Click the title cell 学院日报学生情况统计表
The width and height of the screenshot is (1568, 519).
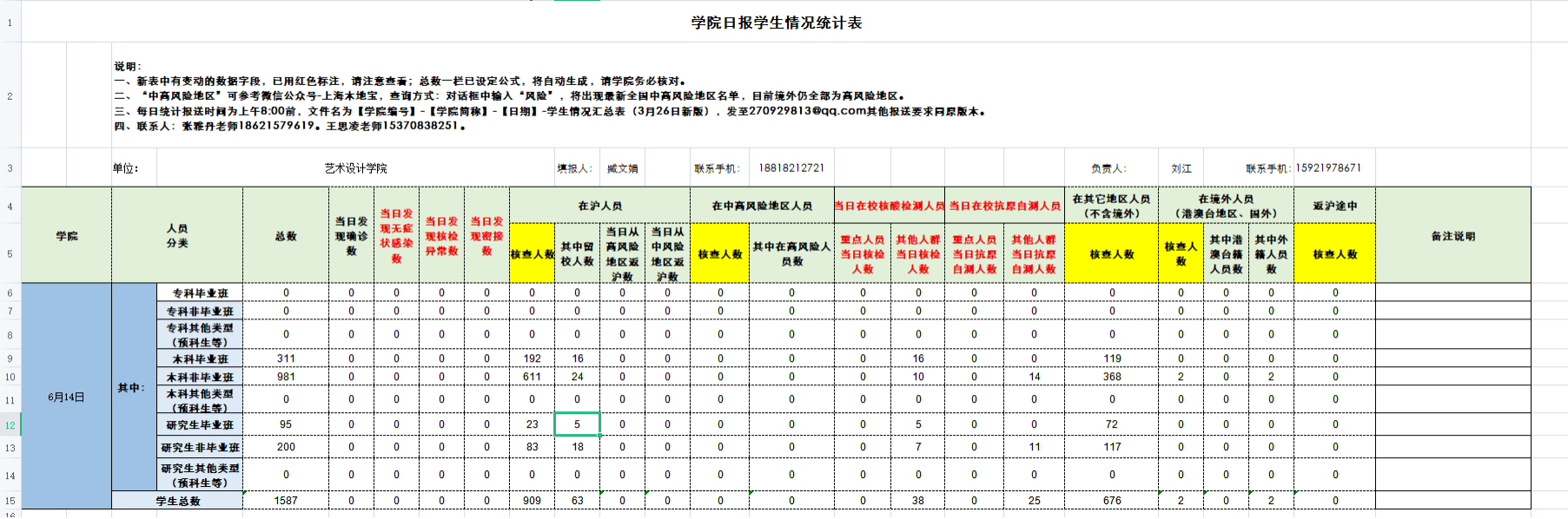(776, 23)
